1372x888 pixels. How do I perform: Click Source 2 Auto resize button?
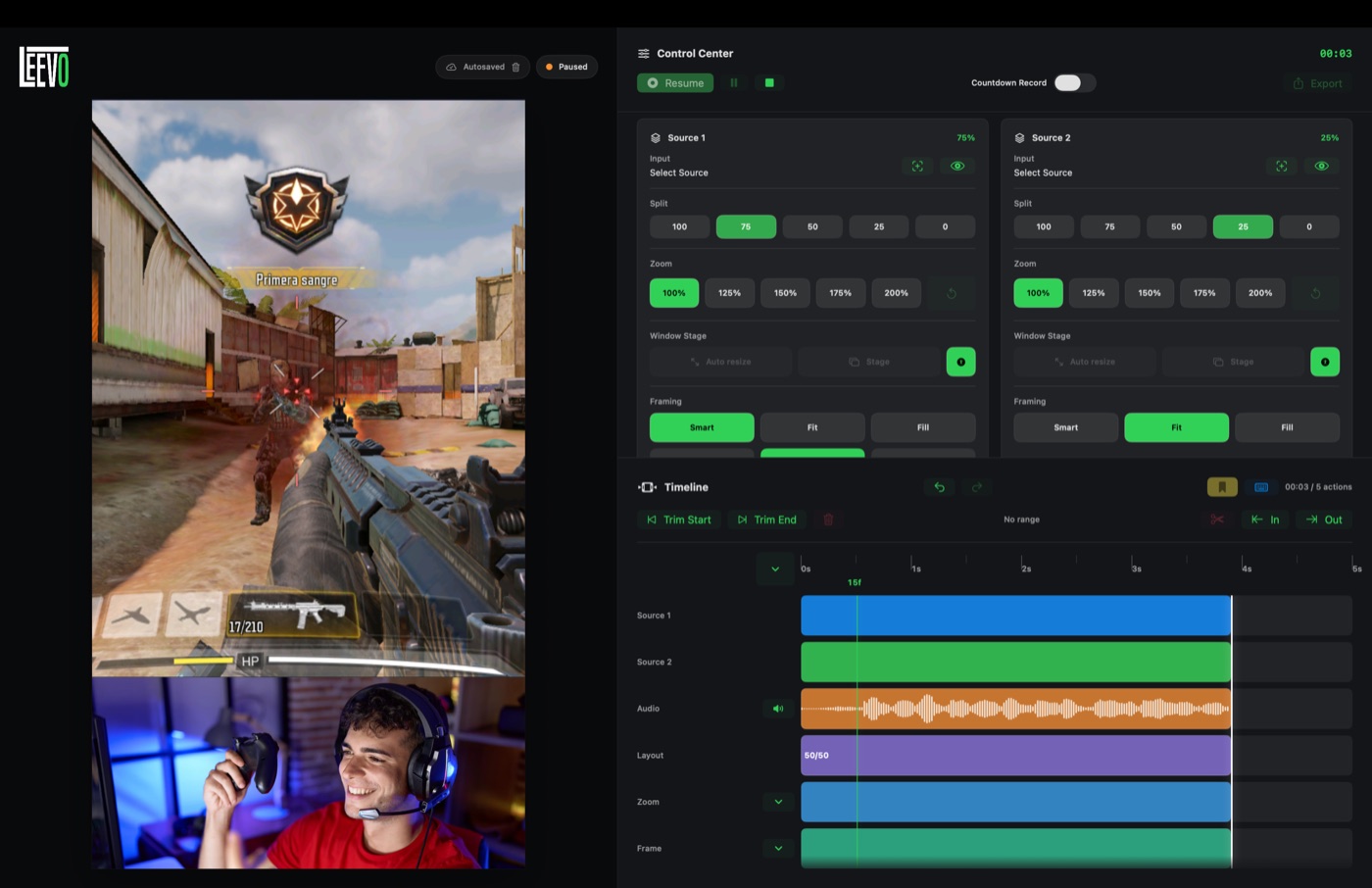[x=1085, y=362]
